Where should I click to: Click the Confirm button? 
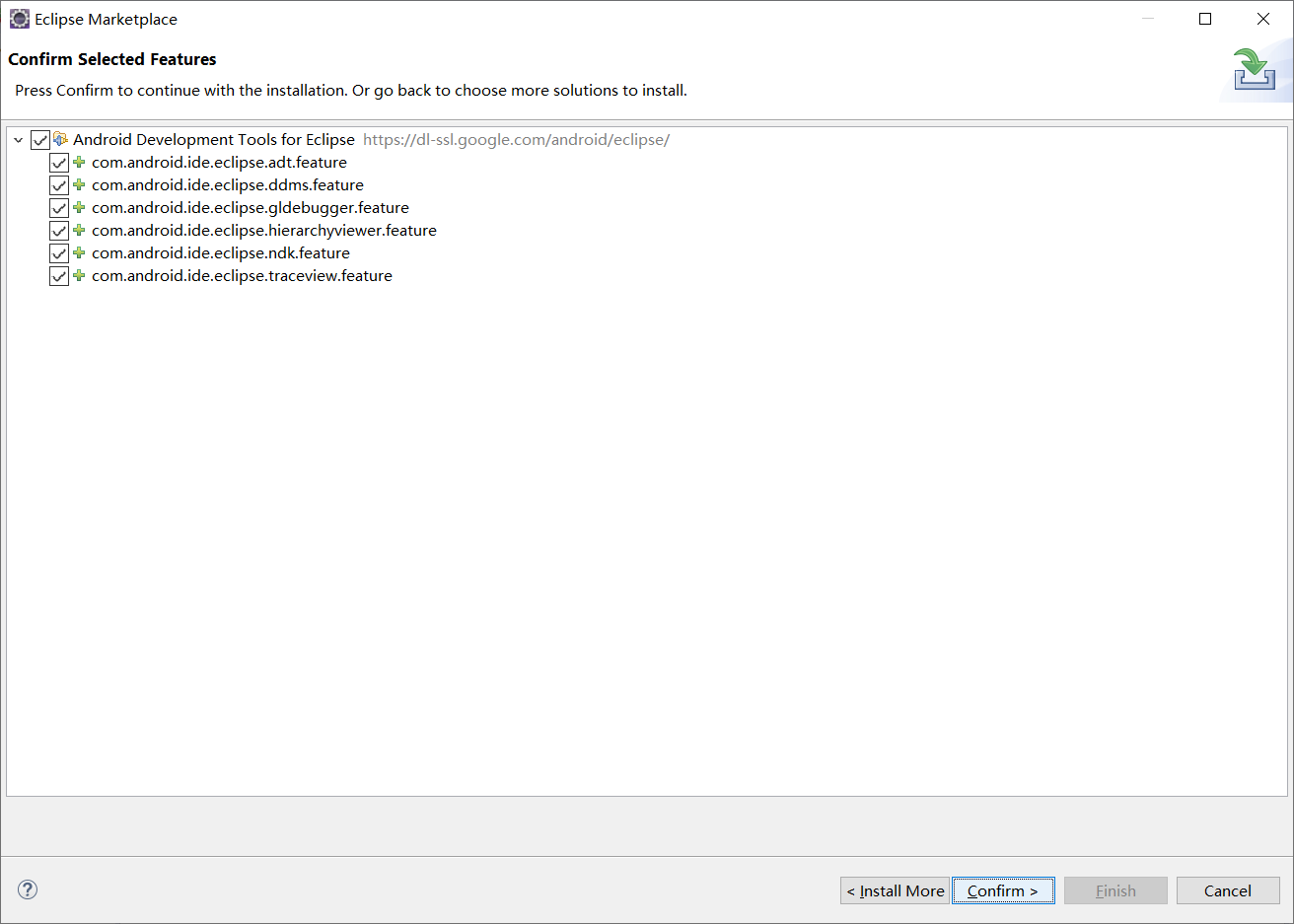pyautogui.click(x=1003, y=890)
